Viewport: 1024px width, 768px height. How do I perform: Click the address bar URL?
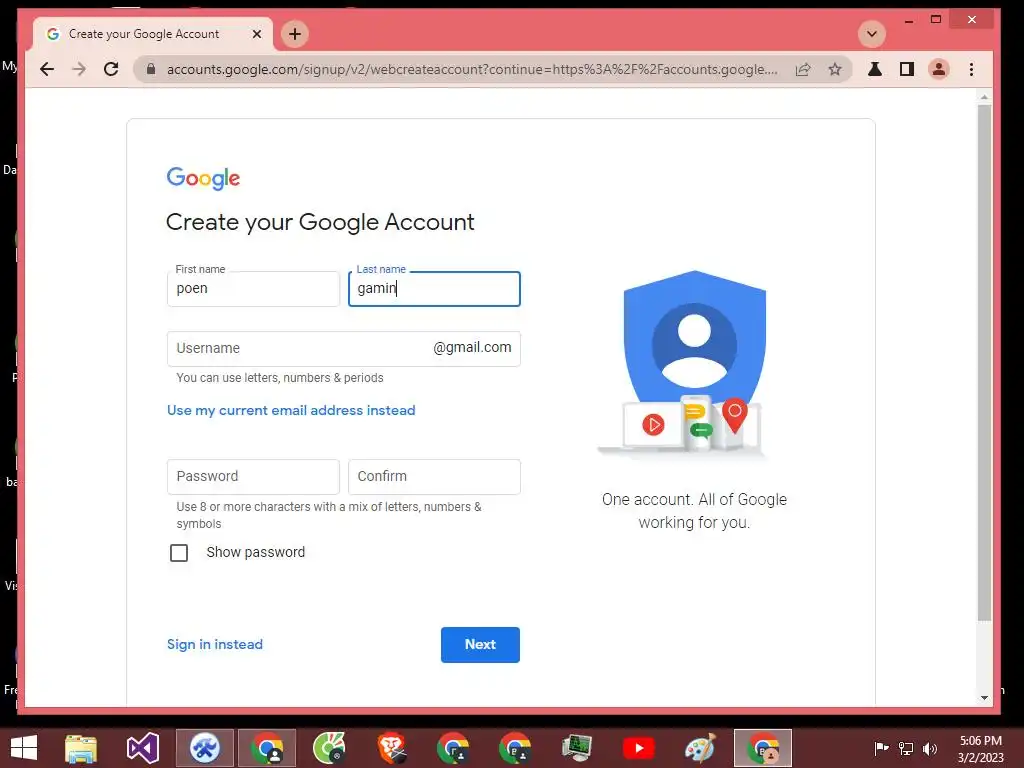pos(472,69)
